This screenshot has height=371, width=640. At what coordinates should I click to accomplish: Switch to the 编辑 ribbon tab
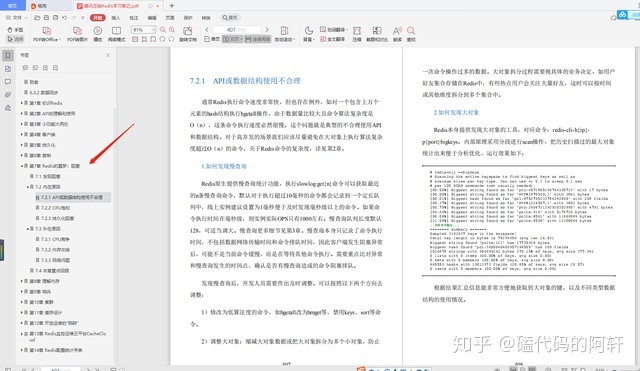click(x=152, y=18)
